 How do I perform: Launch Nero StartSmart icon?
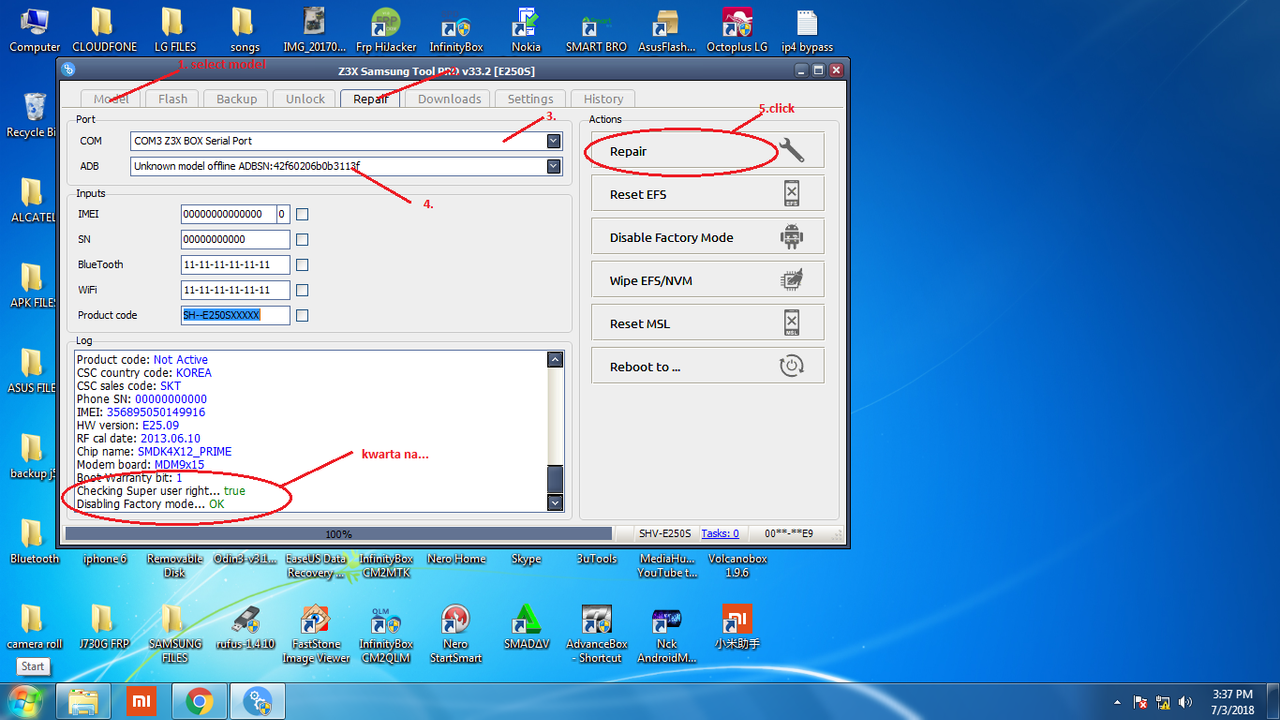point(455,634)
